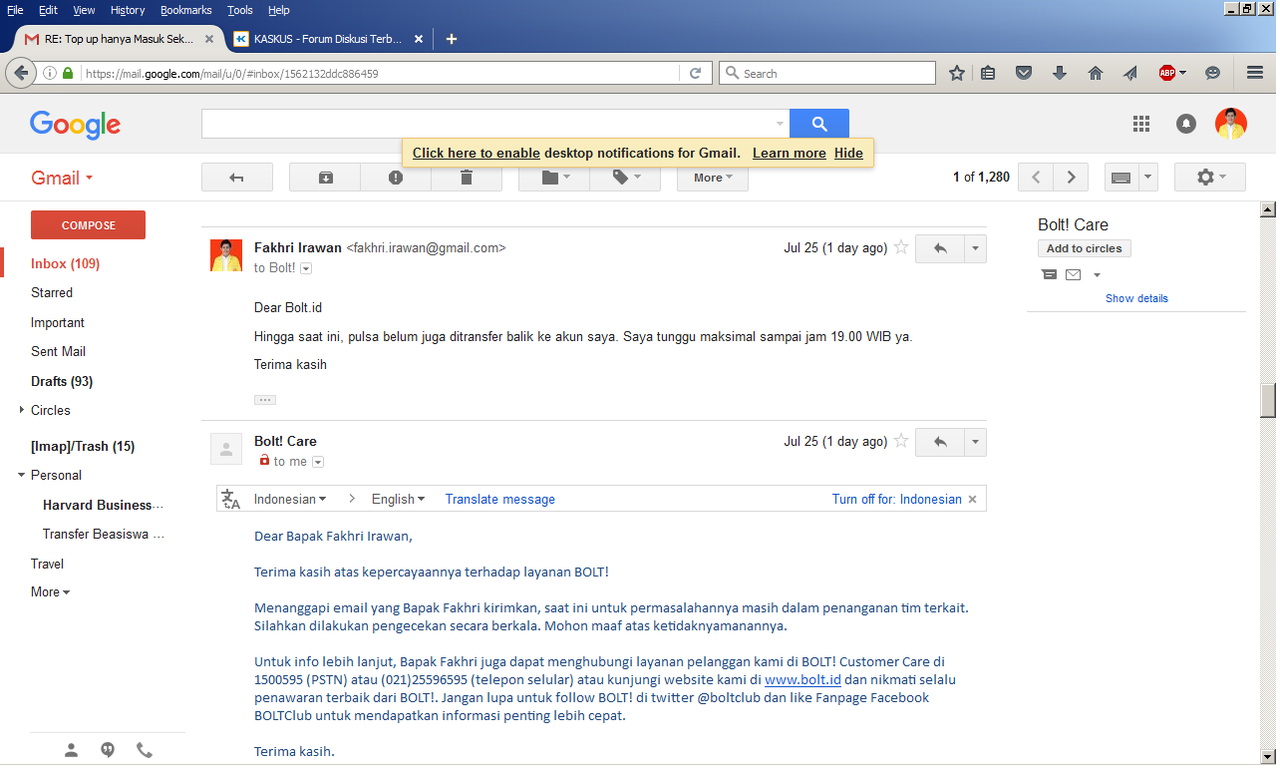
Task: Archive this conversation
Action: (325, 177)
